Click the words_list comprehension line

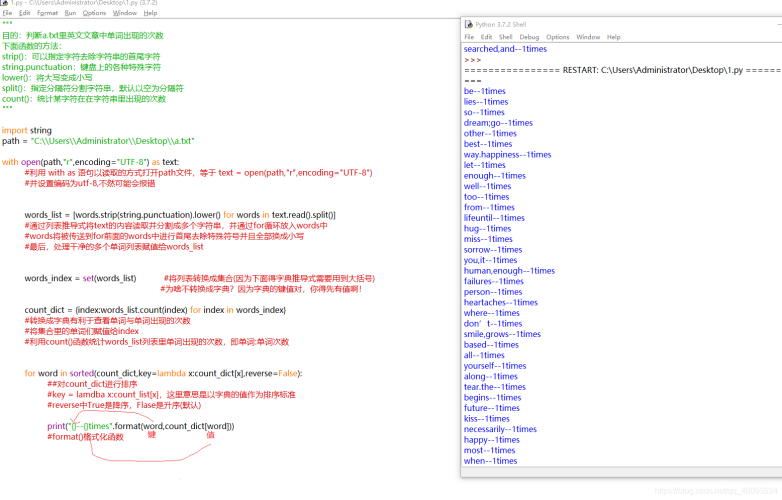tap(180, 215)
